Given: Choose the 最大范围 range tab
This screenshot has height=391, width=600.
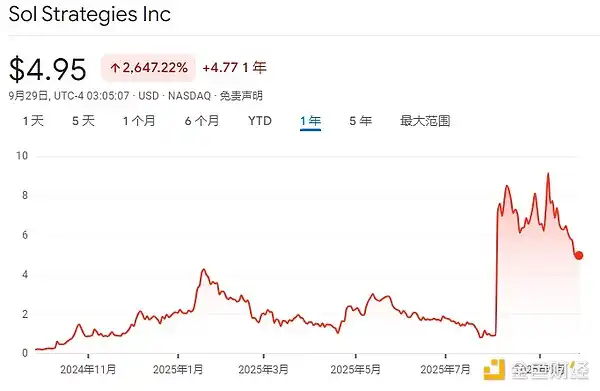Looking at the screenshot, I should [x=425, y=121].
